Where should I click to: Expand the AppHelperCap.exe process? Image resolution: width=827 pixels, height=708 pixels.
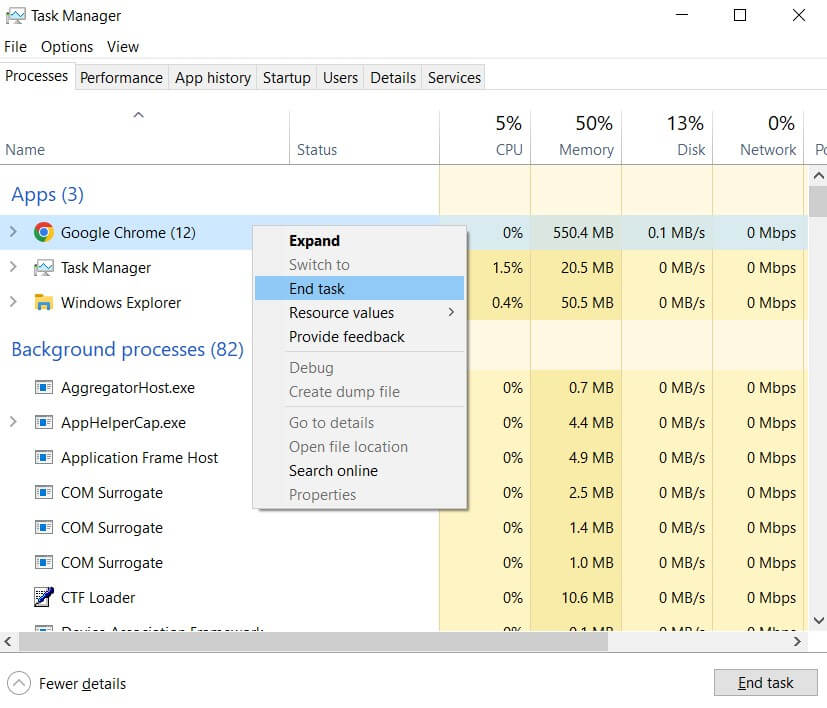13,422
